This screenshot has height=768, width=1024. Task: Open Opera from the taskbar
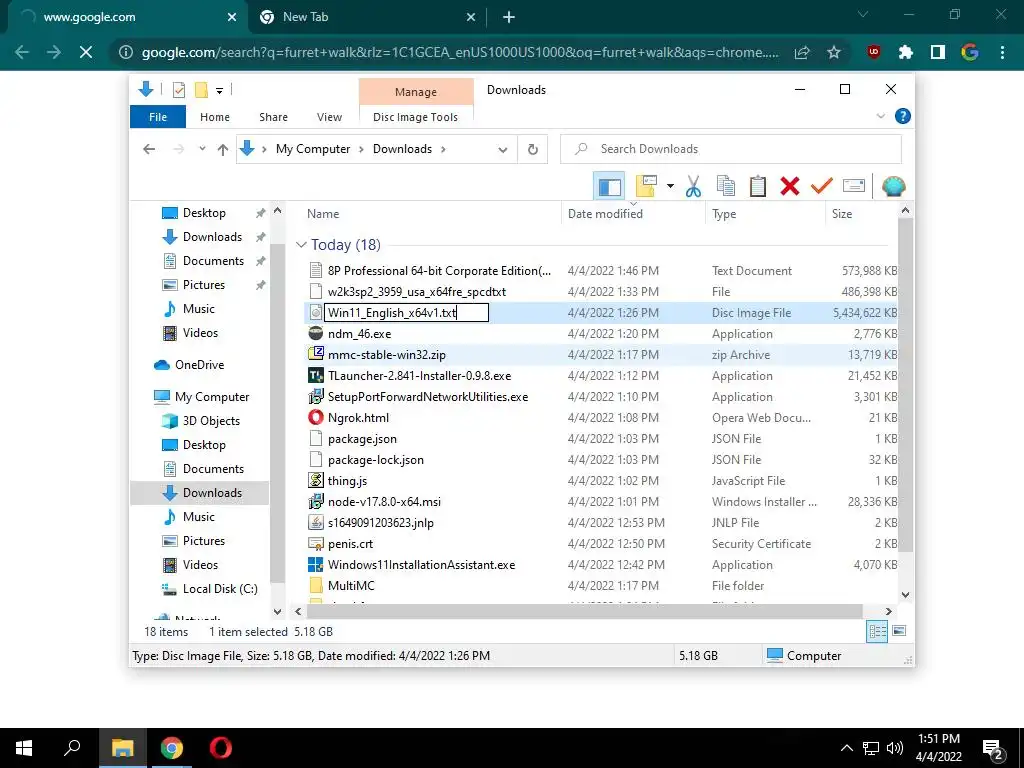coord(221,748)
